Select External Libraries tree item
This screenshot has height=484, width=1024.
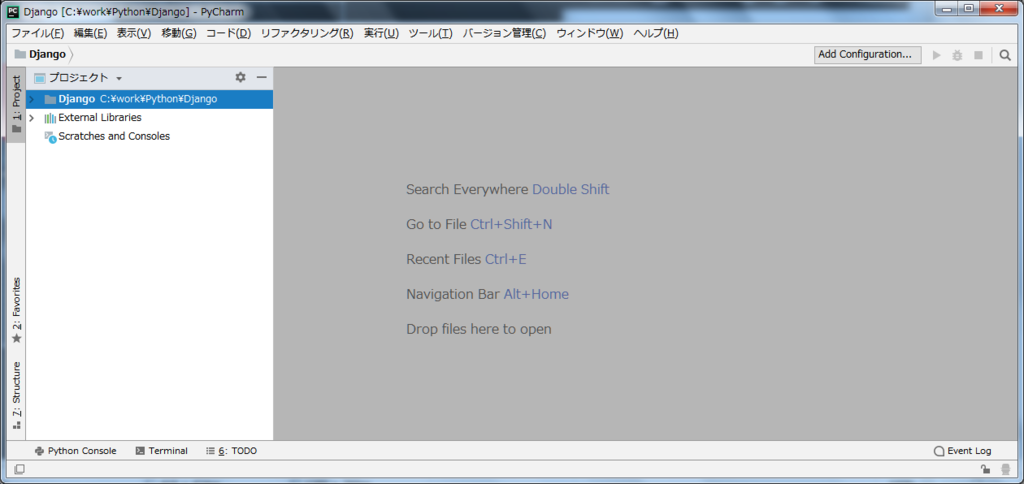pos(100,118)
